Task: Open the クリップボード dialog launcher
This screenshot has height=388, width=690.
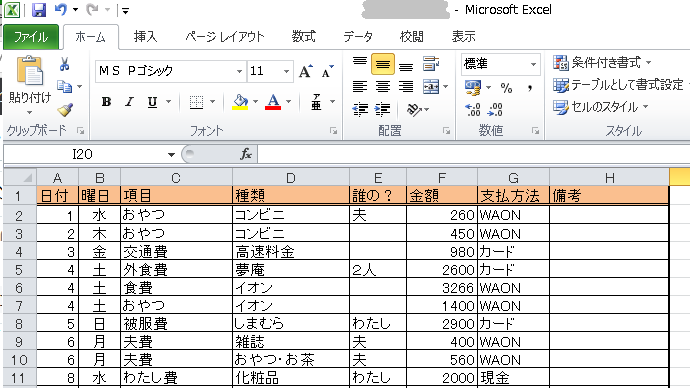Action: click(x=80, y=131)
